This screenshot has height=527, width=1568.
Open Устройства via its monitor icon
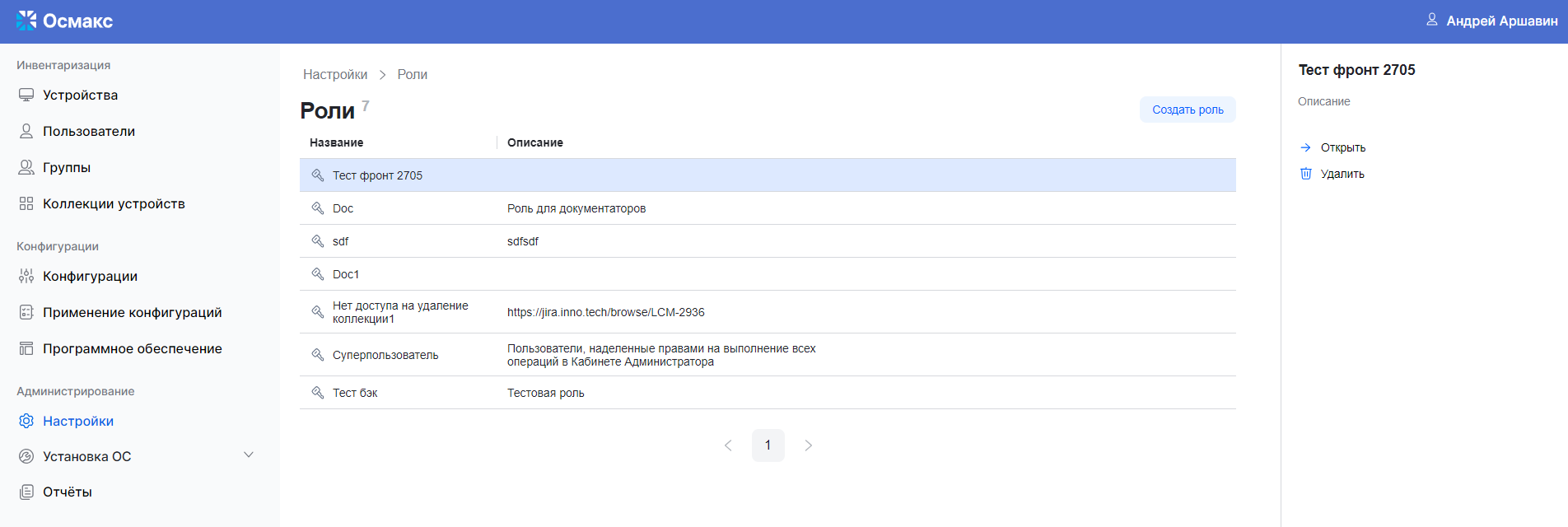tap(26, 95)
